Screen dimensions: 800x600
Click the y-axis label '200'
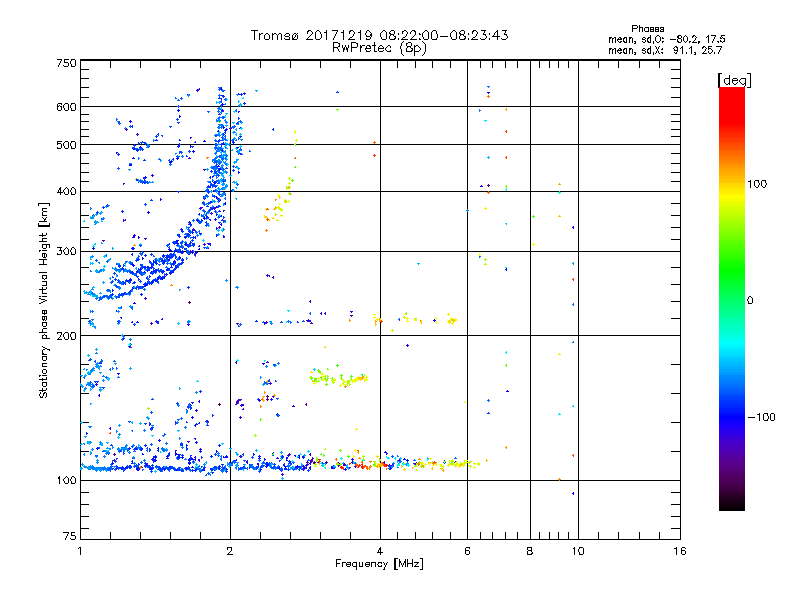tap(66, 336)
